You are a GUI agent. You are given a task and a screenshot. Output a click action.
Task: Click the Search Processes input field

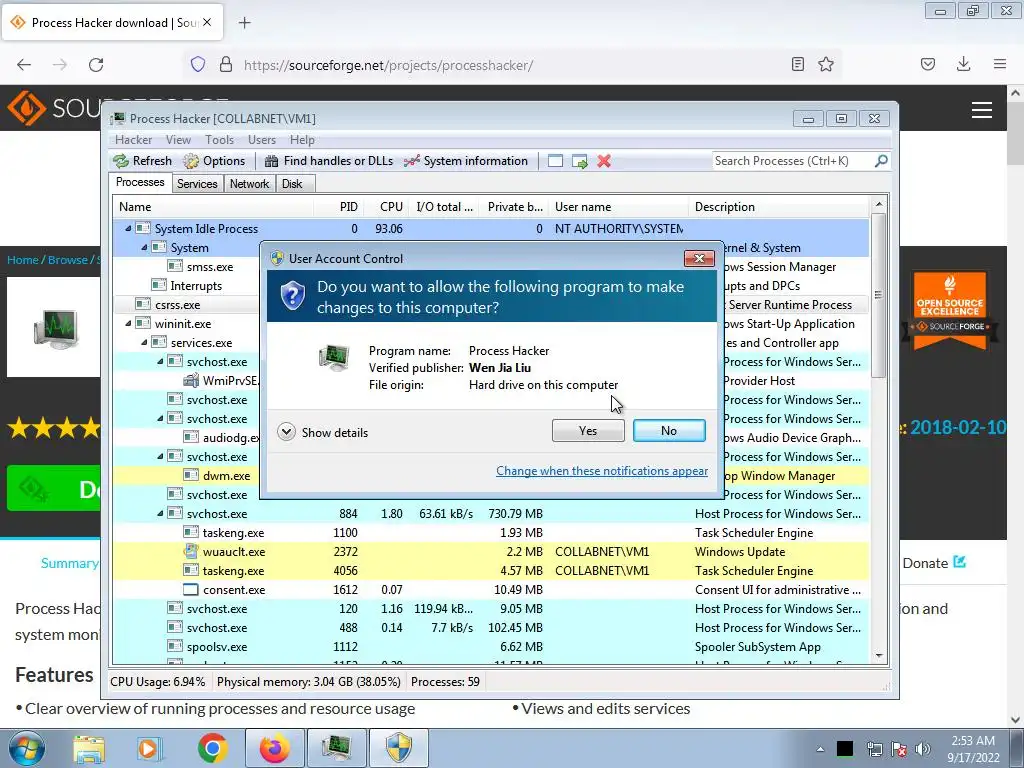pos(792,161)
